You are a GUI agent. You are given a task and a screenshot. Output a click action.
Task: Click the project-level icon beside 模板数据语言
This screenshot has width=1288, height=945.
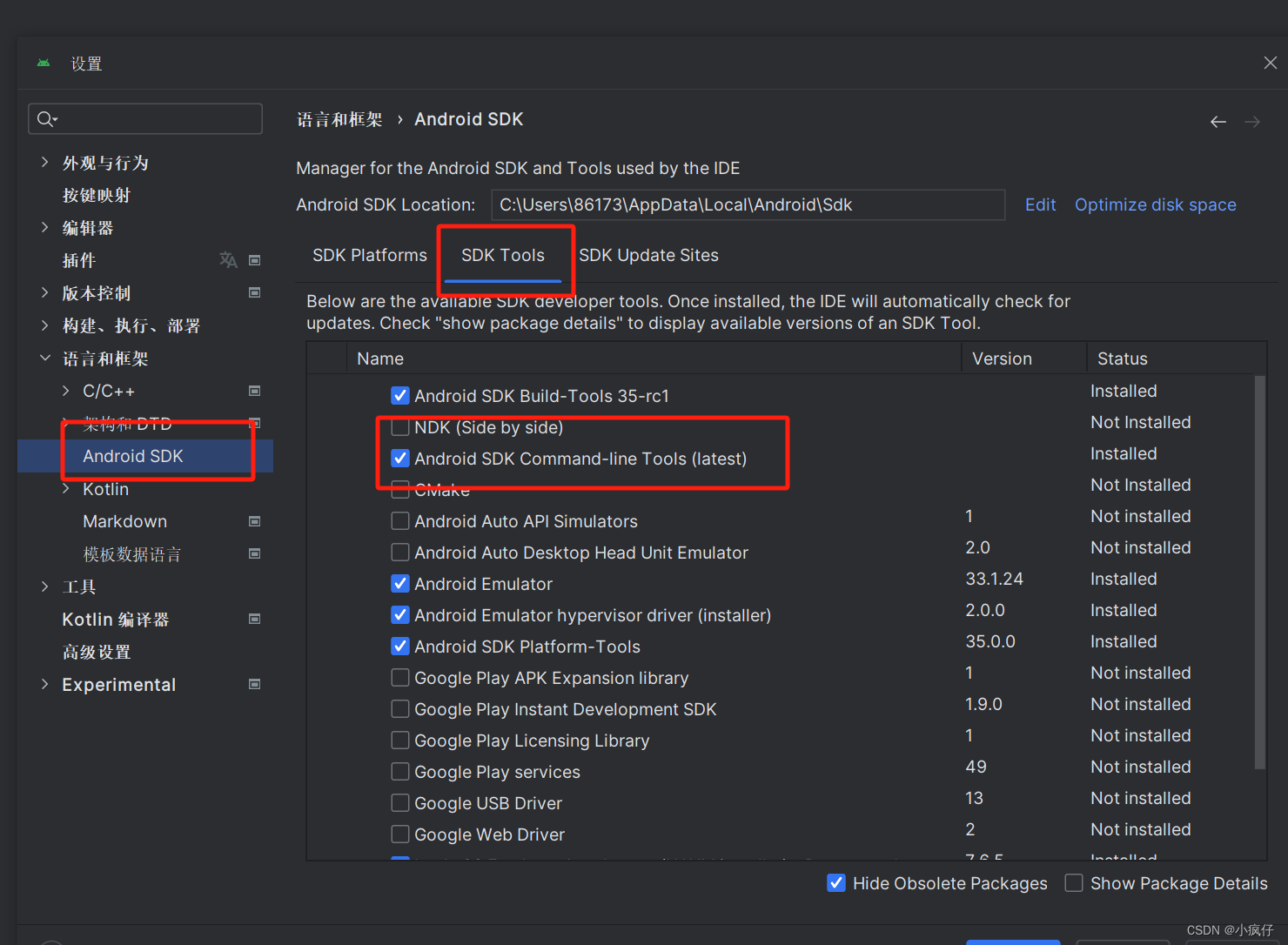255,553
